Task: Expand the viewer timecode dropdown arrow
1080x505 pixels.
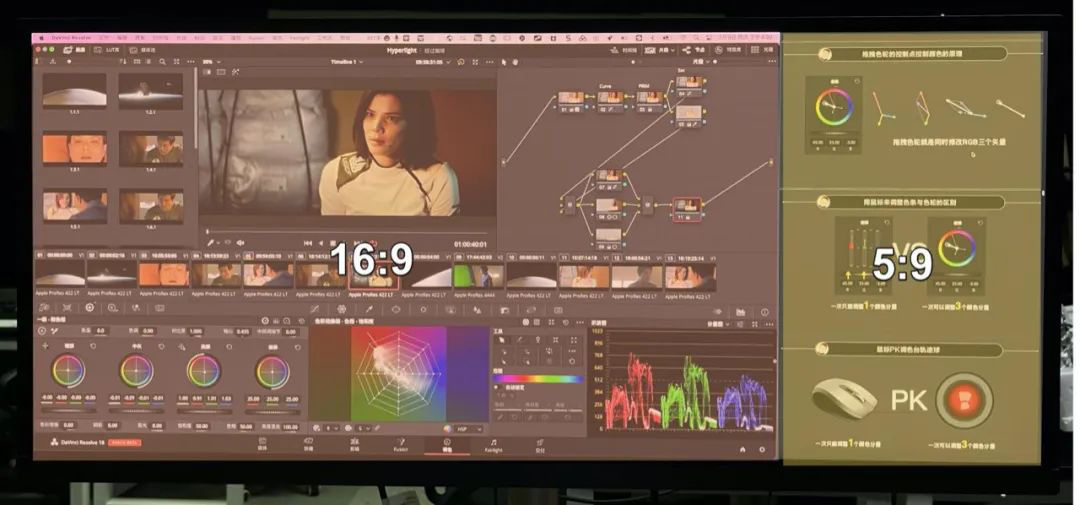Action: (x=450, y=62)
